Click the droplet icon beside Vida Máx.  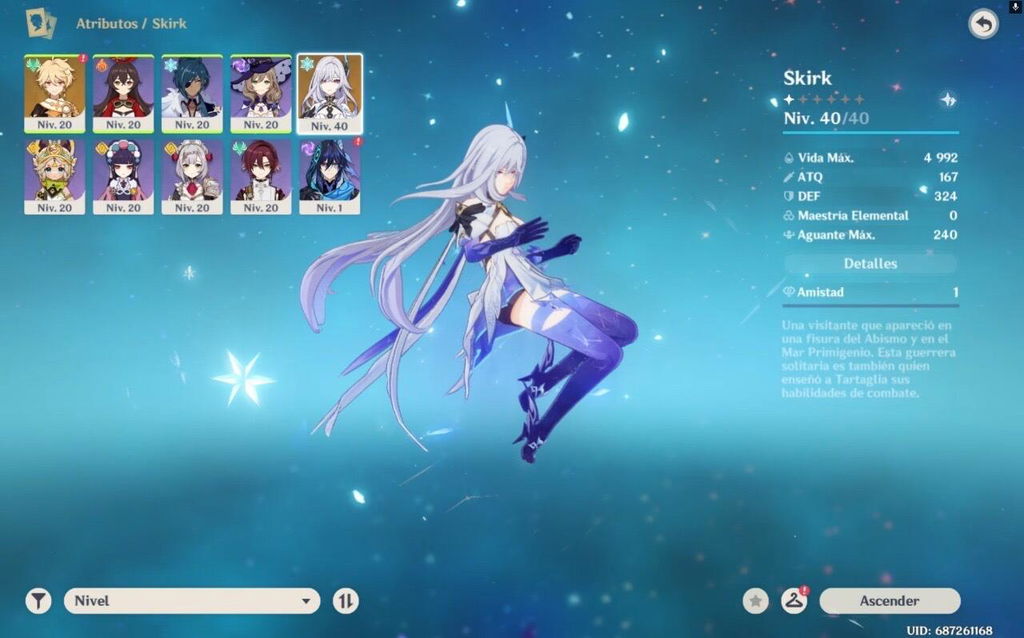coord(789,157)
